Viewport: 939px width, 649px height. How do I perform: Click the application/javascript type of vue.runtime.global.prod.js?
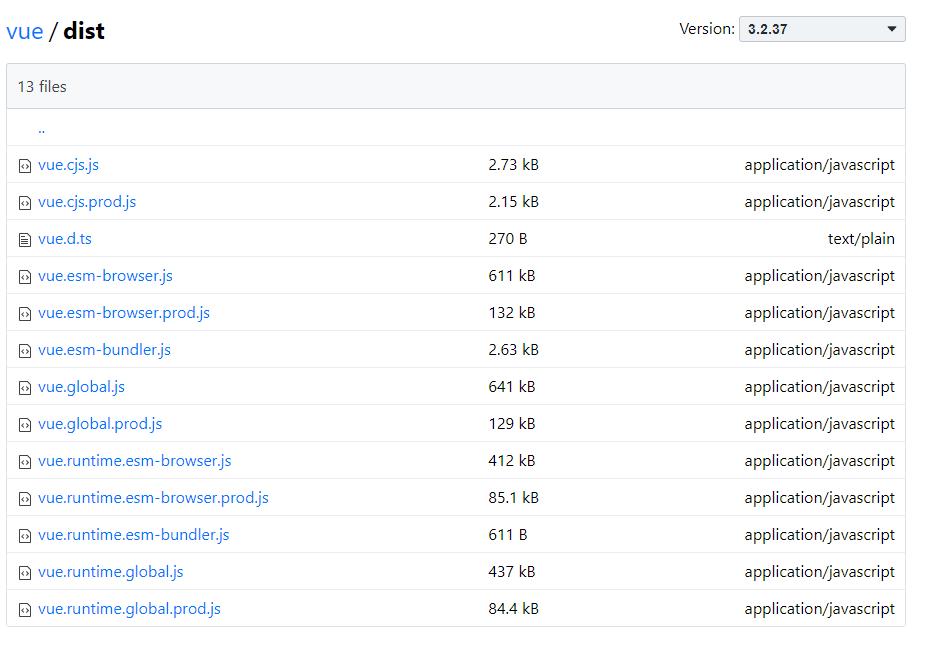[819, 609]
